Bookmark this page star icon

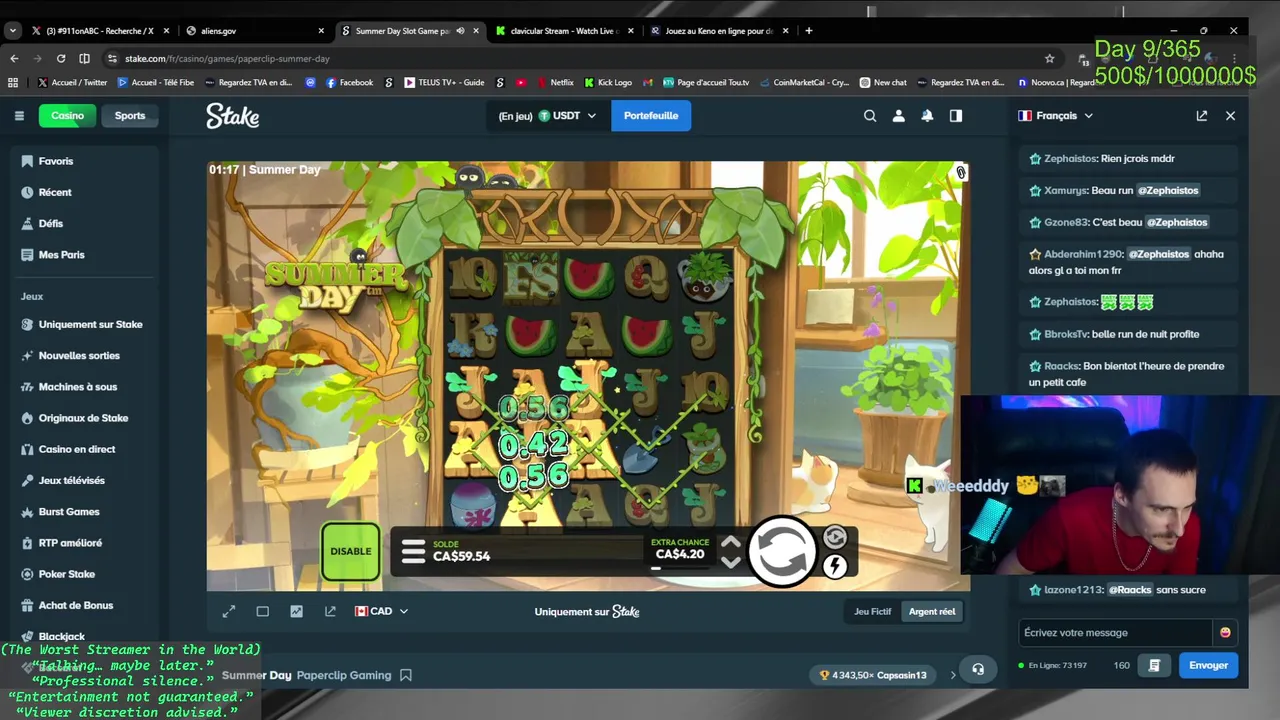(x=1049, y=59)
